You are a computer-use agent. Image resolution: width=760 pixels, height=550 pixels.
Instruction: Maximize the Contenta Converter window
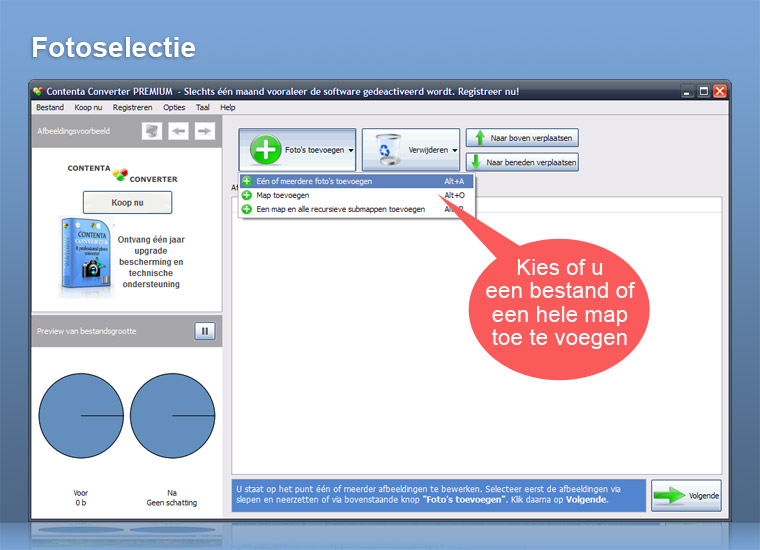704,91
